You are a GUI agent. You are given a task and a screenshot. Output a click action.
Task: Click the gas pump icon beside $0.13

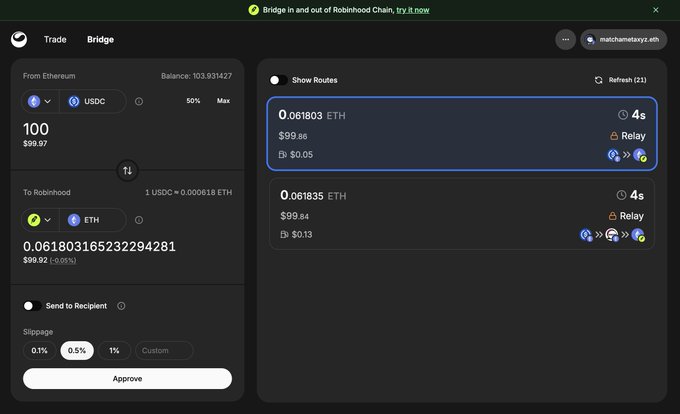point(284,235)
